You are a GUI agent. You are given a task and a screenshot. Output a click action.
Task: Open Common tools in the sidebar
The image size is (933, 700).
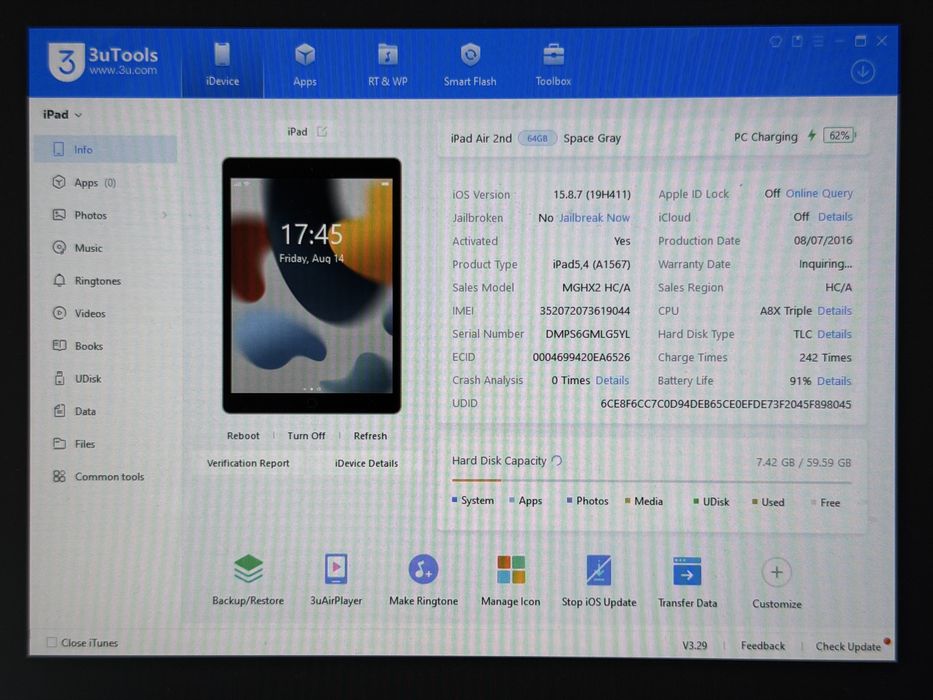click(105, 477)
